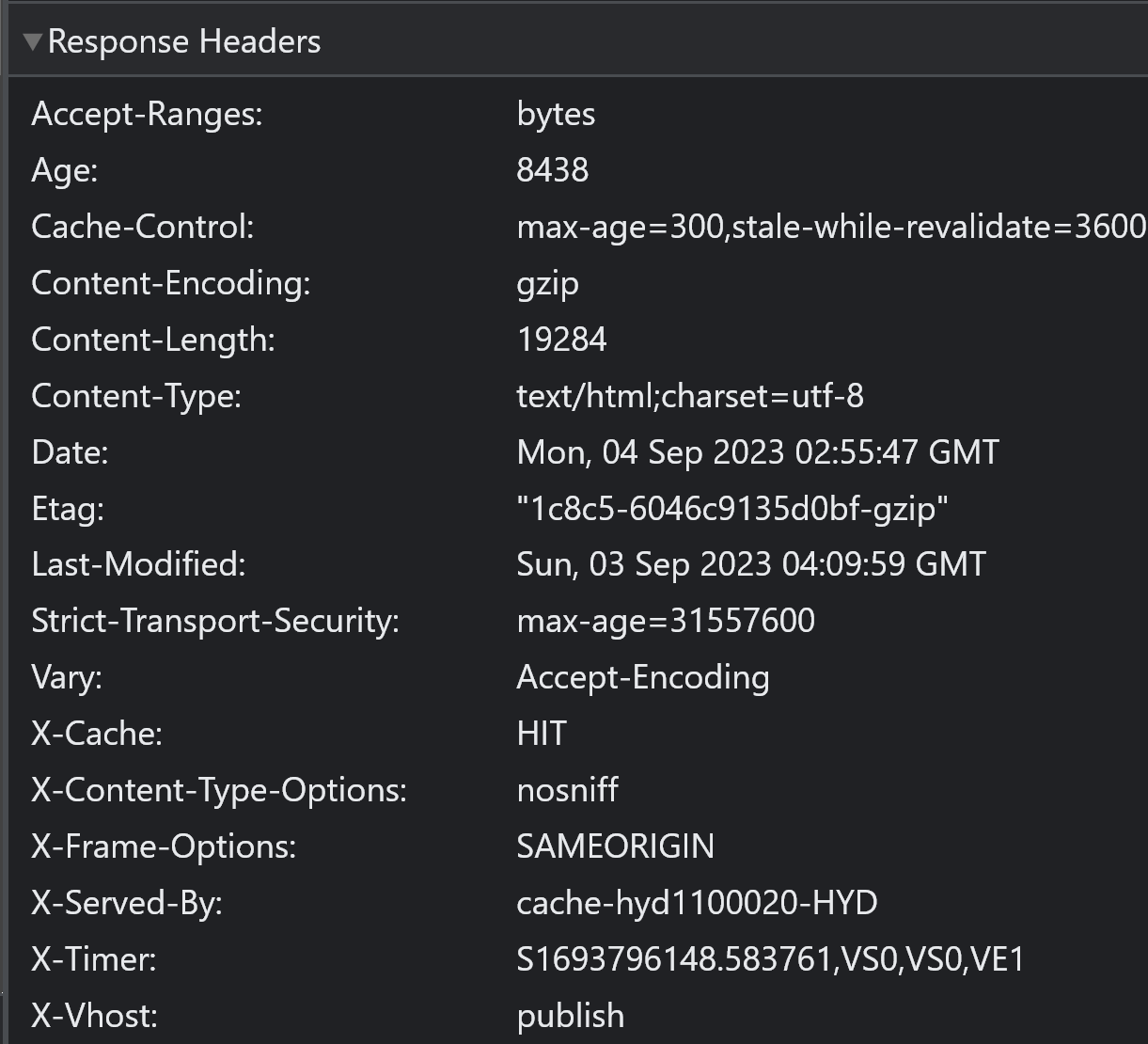This screenshot has height=1044, width=1148.
Task: Click the Cache-Control header value
Action: (x=827, y=227)
